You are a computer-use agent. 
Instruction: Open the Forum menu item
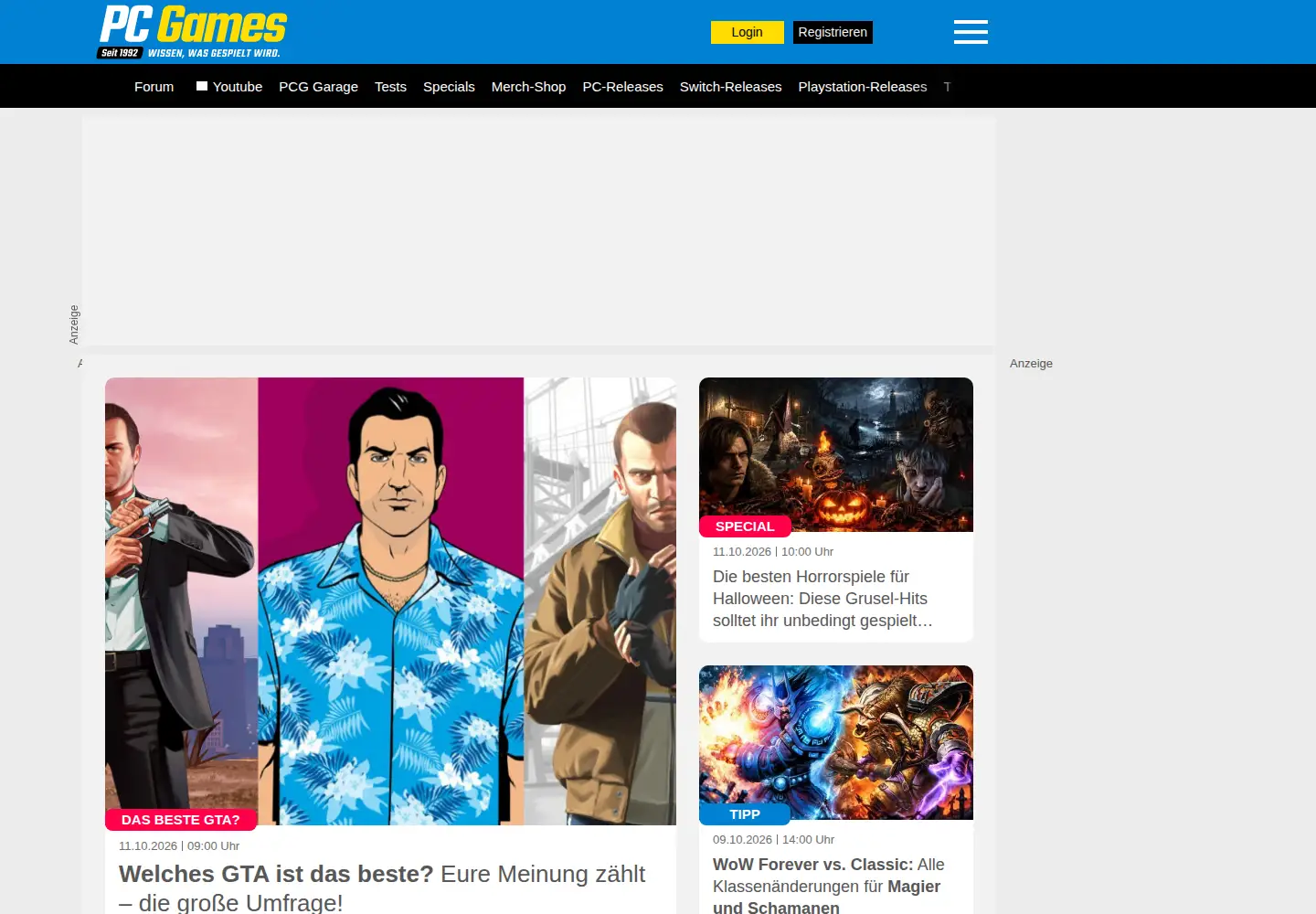154,87
